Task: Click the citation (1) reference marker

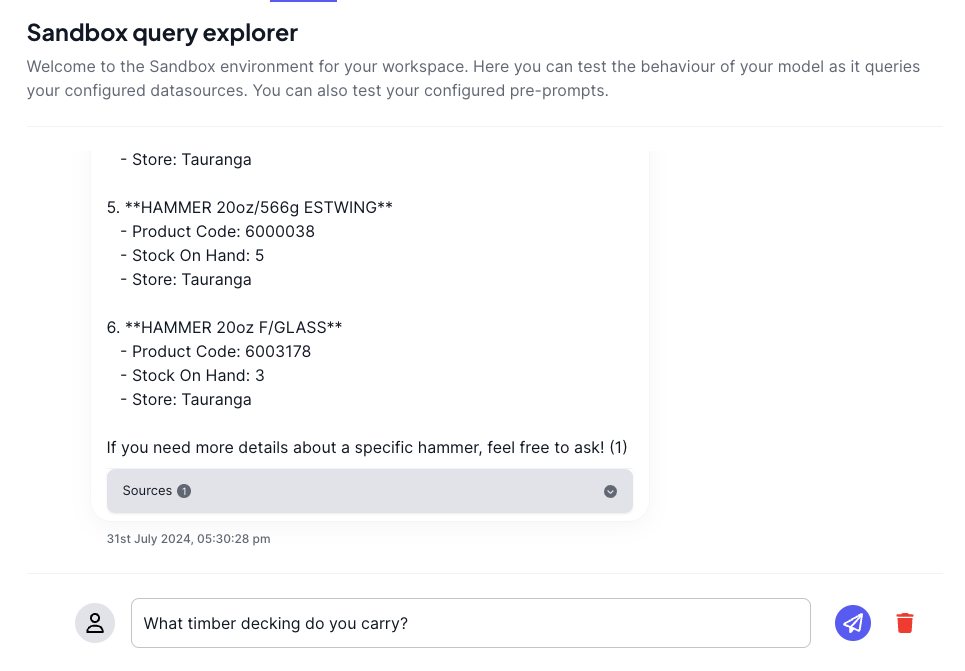Action: (x=618, y=447)
